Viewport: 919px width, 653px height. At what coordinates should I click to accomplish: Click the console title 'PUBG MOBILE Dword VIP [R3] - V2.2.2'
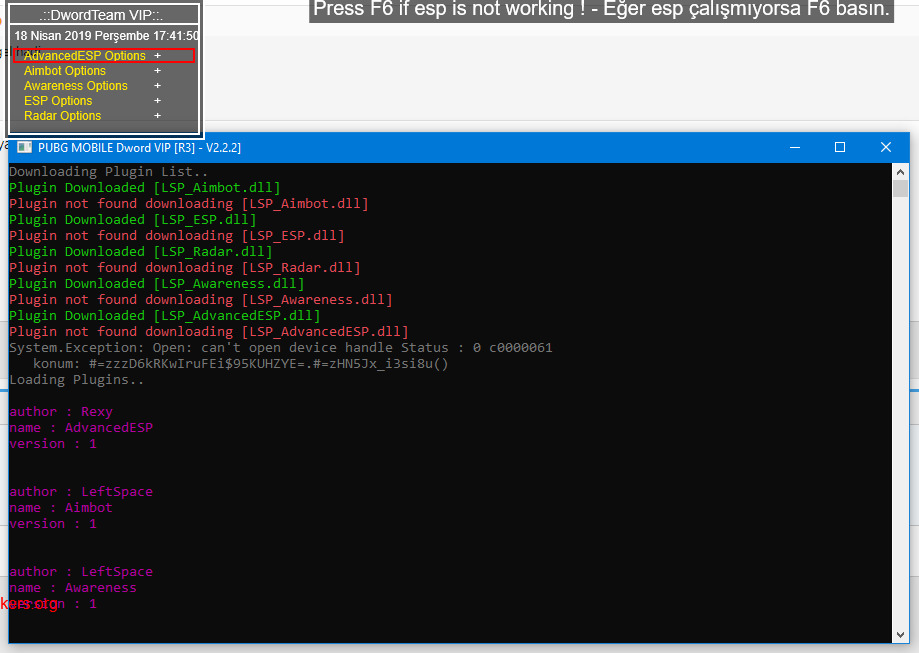(139, 148)
